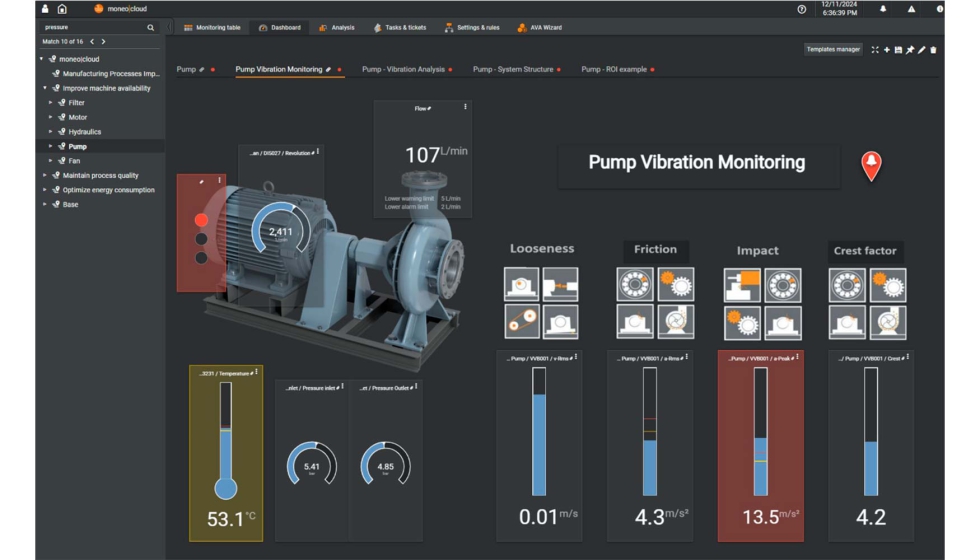Open the Flow widget three-dot menu
Viewport: 980px width, 560px height.
[x=465, y=107]
